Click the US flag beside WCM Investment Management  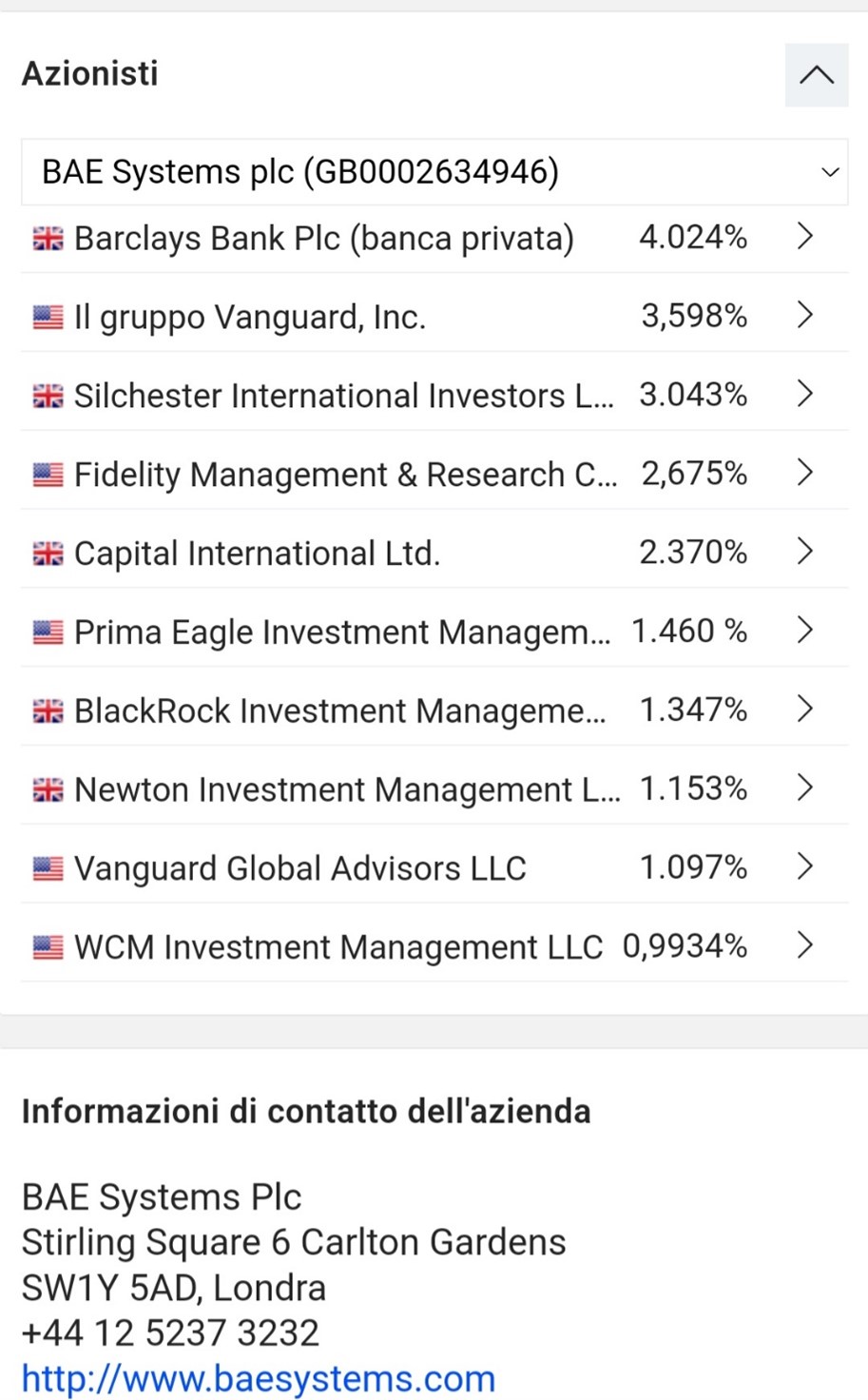[x=48, y=947]
